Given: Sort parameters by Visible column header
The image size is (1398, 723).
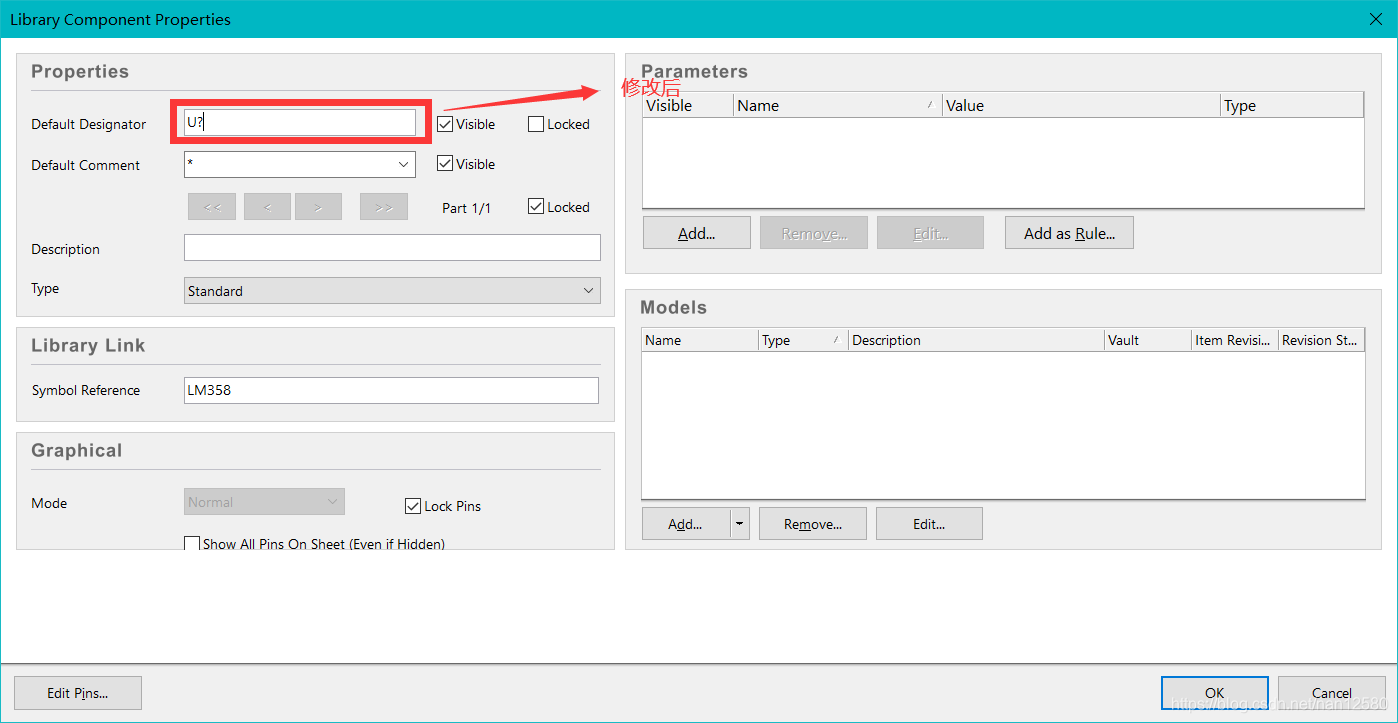Looking at the screenshot, I should pos(688,105).
